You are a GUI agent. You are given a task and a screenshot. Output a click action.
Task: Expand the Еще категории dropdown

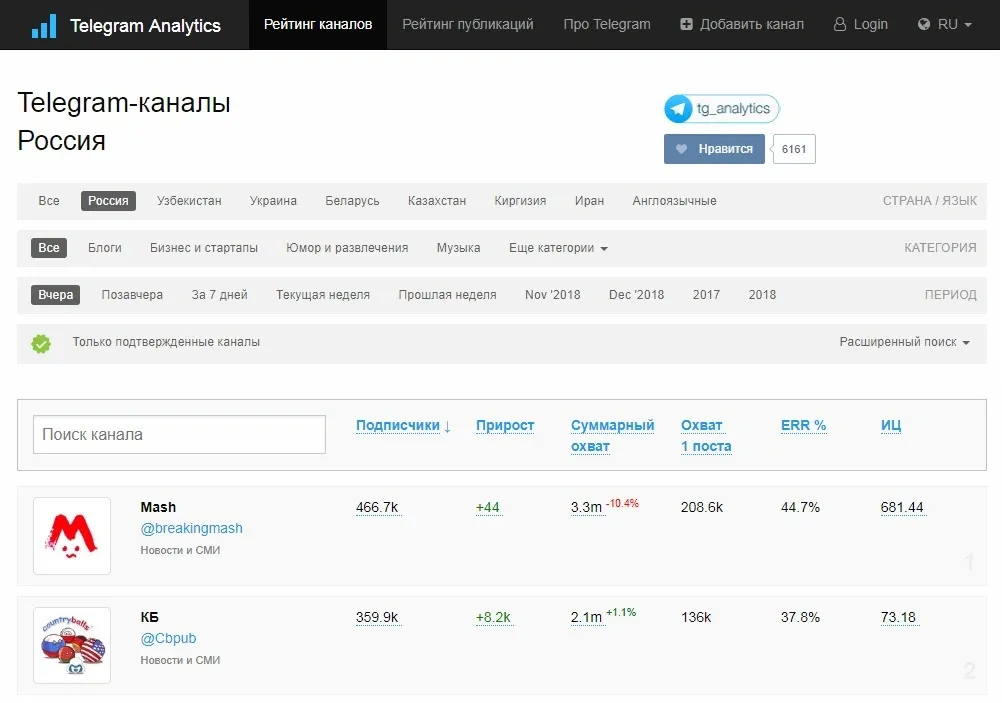pyautogui.click(x=558, y=248)
